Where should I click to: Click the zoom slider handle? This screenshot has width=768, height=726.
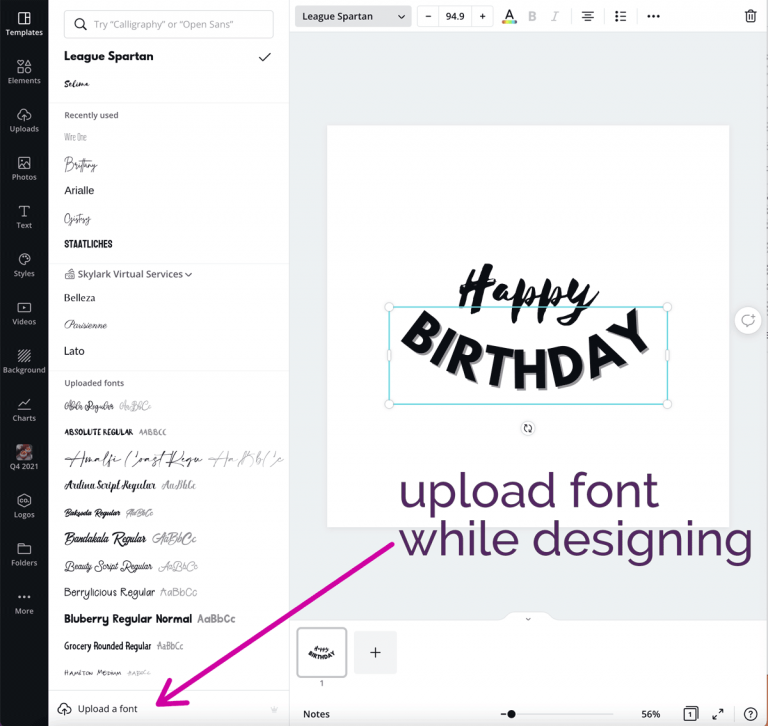click(x=511, y=714)
